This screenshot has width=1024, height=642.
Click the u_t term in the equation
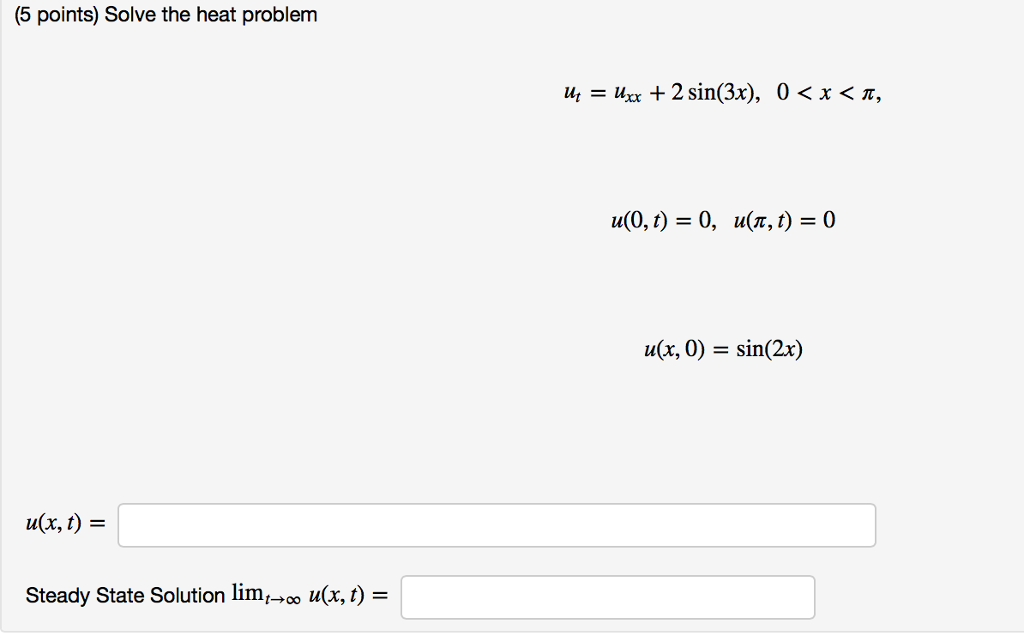572,92
